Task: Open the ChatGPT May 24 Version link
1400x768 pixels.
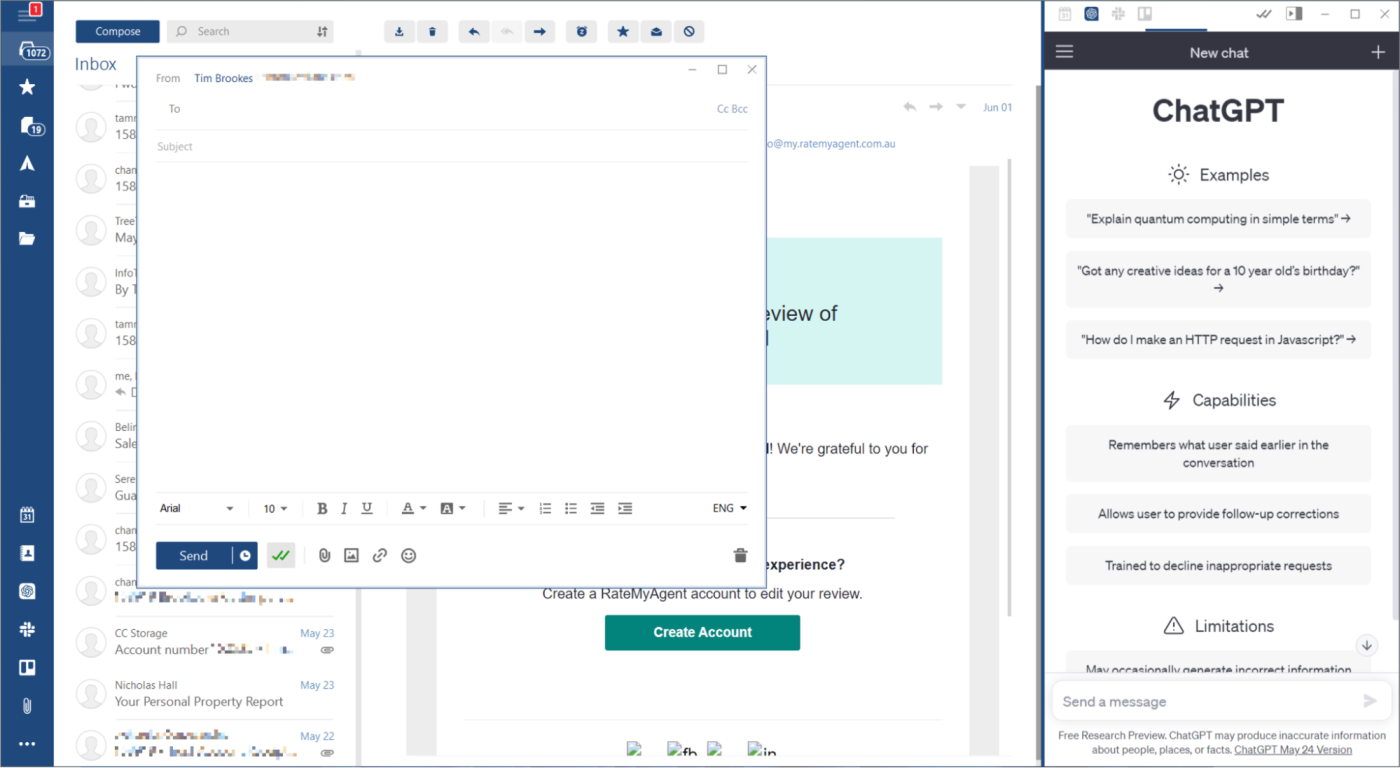Action: [x=1293, y=750]
